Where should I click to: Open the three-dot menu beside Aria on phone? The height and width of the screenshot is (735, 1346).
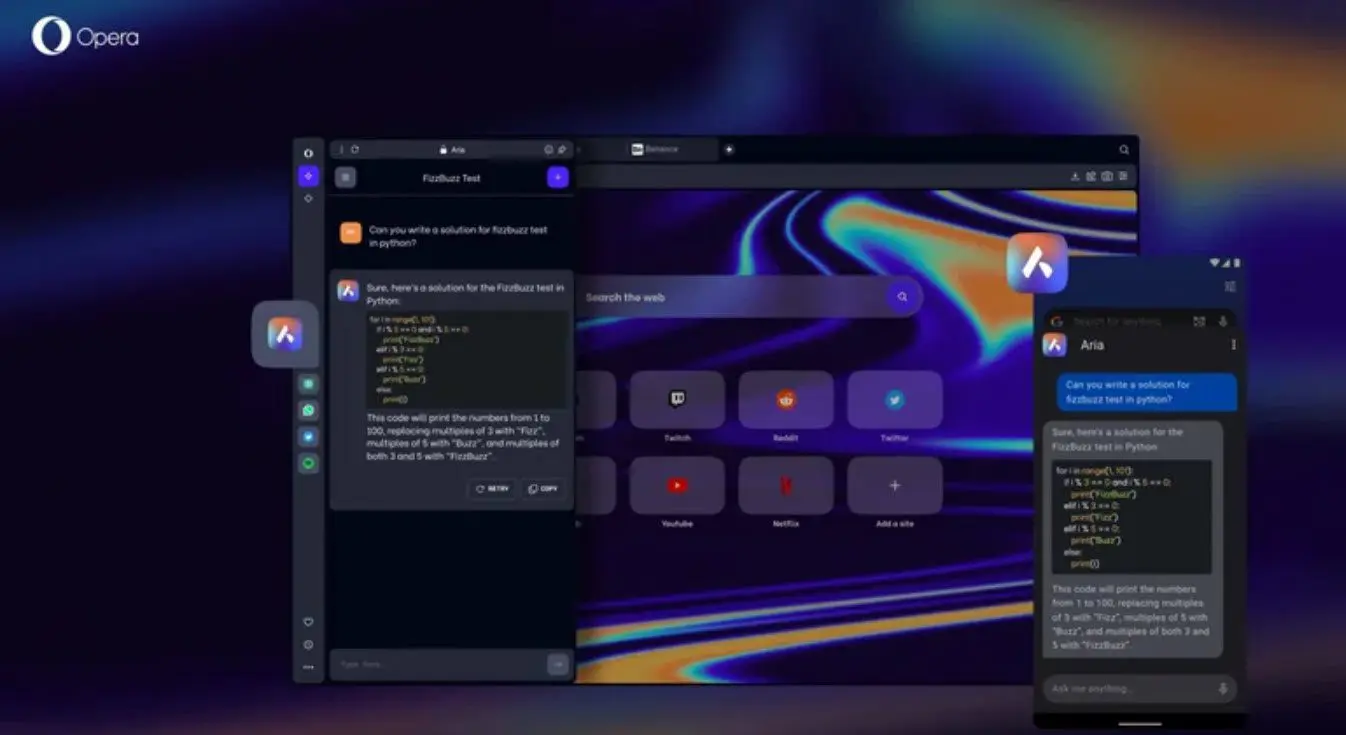tap(1233, 345)
